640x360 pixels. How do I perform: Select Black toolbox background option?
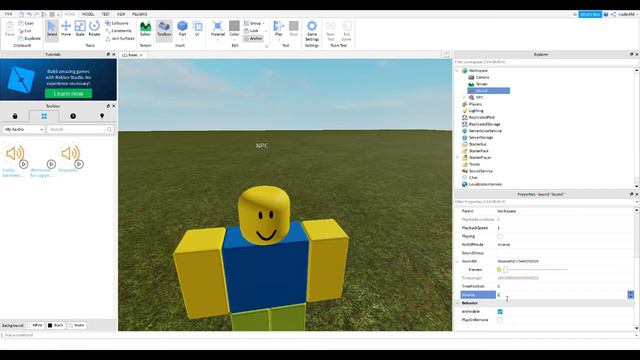[x=56, y=325]
